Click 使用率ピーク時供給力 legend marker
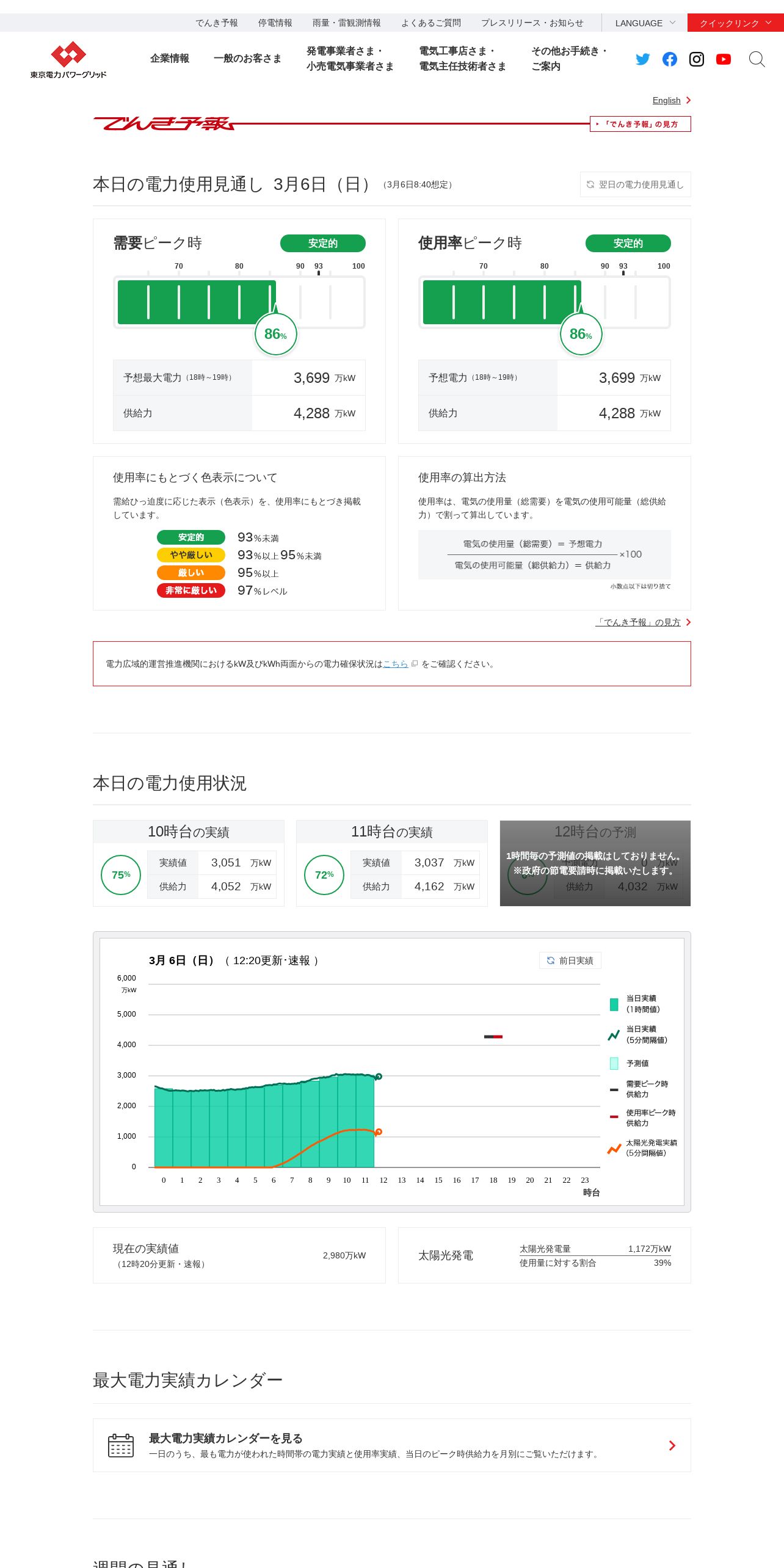Screen dimensions: 784x1568 point(614,1117)
